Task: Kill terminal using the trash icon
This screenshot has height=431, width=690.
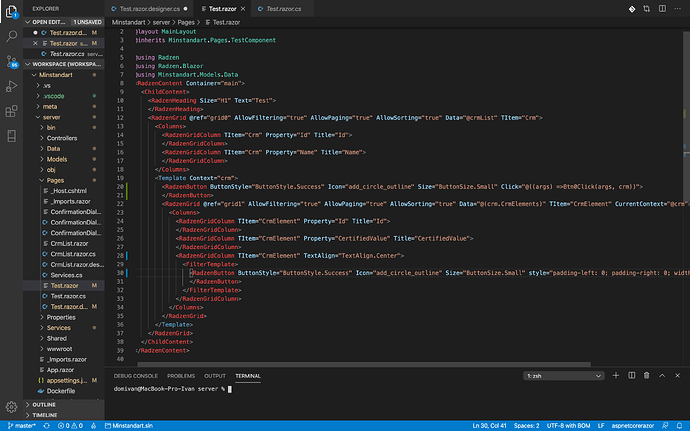Action: click(x=644, y=375)
